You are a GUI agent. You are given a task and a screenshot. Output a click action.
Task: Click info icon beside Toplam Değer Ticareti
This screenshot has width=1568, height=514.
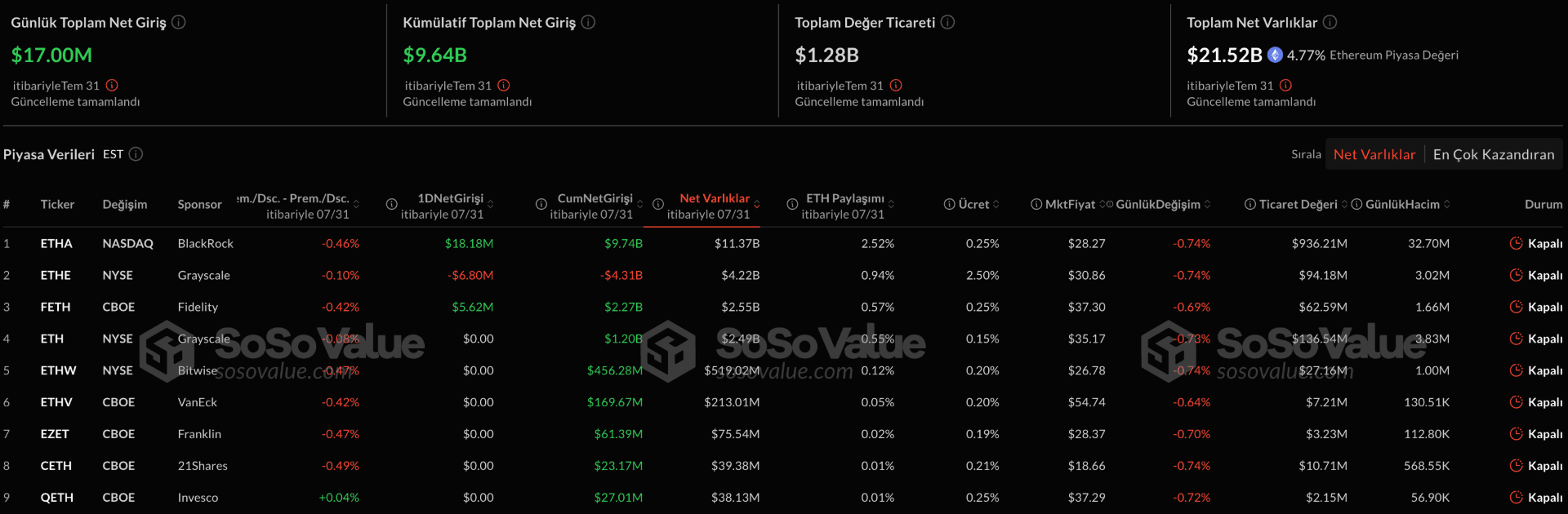point(947,22)
